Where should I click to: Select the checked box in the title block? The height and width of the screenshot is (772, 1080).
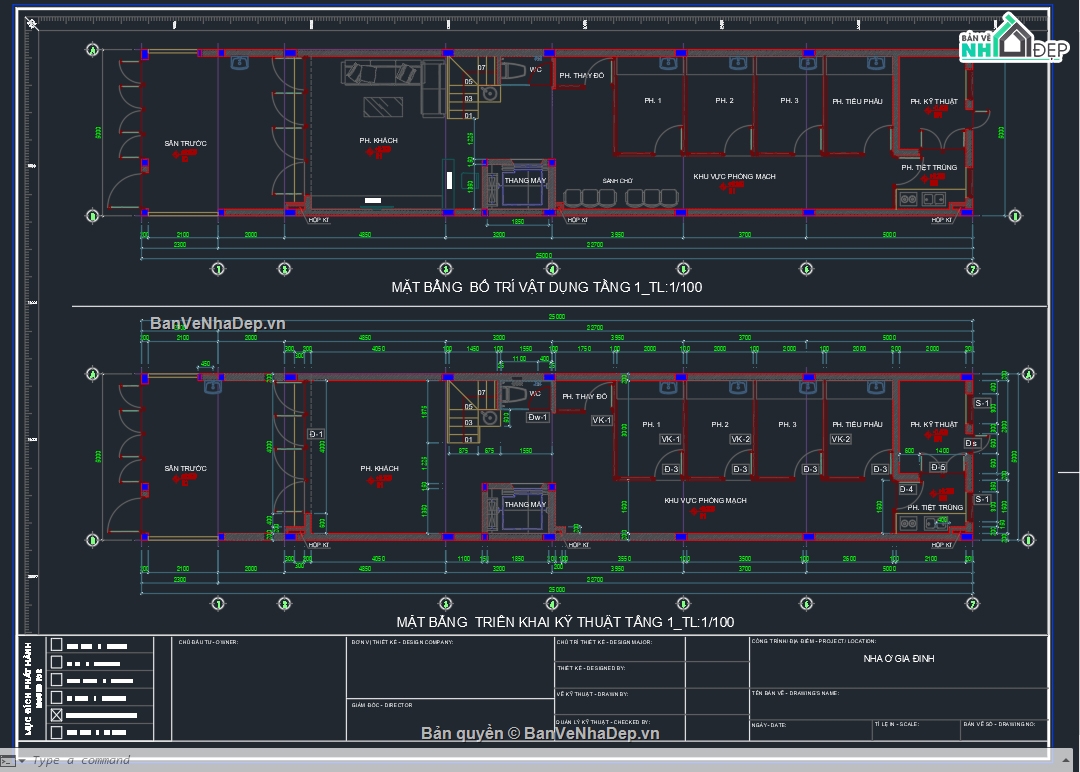coord(56,715)
